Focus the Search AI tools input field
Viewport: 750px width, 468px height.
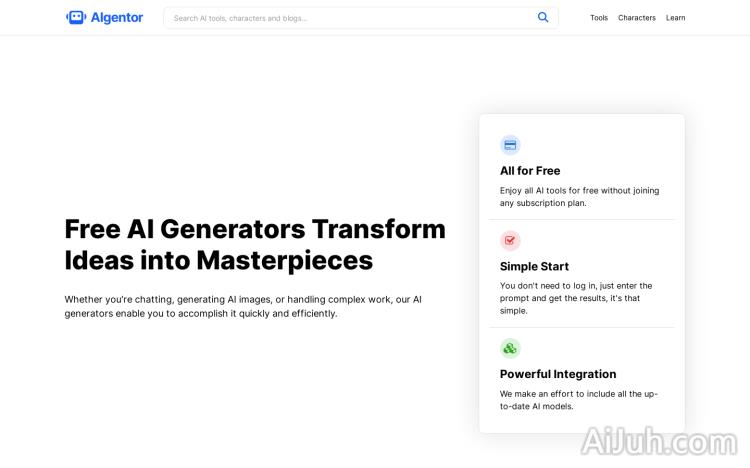tap(350, 18)
